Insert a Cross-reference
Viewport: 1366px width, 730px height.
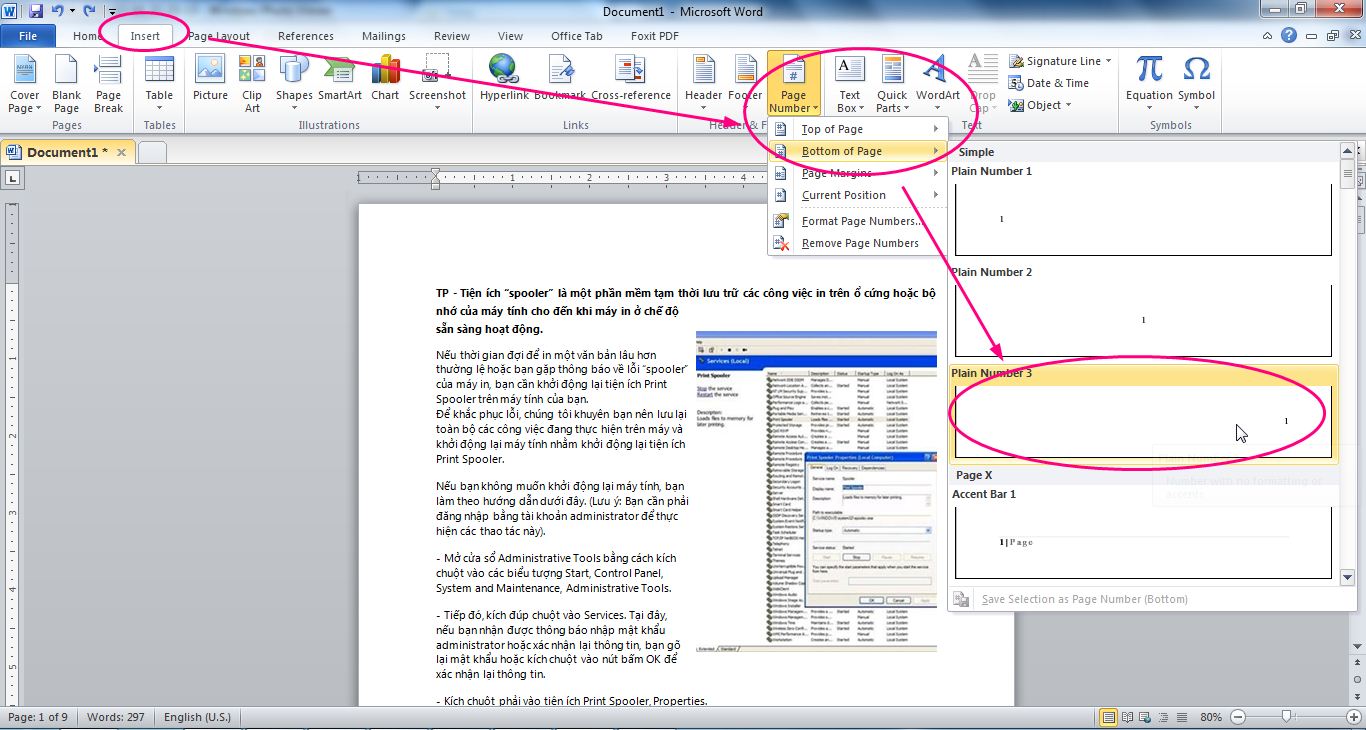tap(631, 80)
